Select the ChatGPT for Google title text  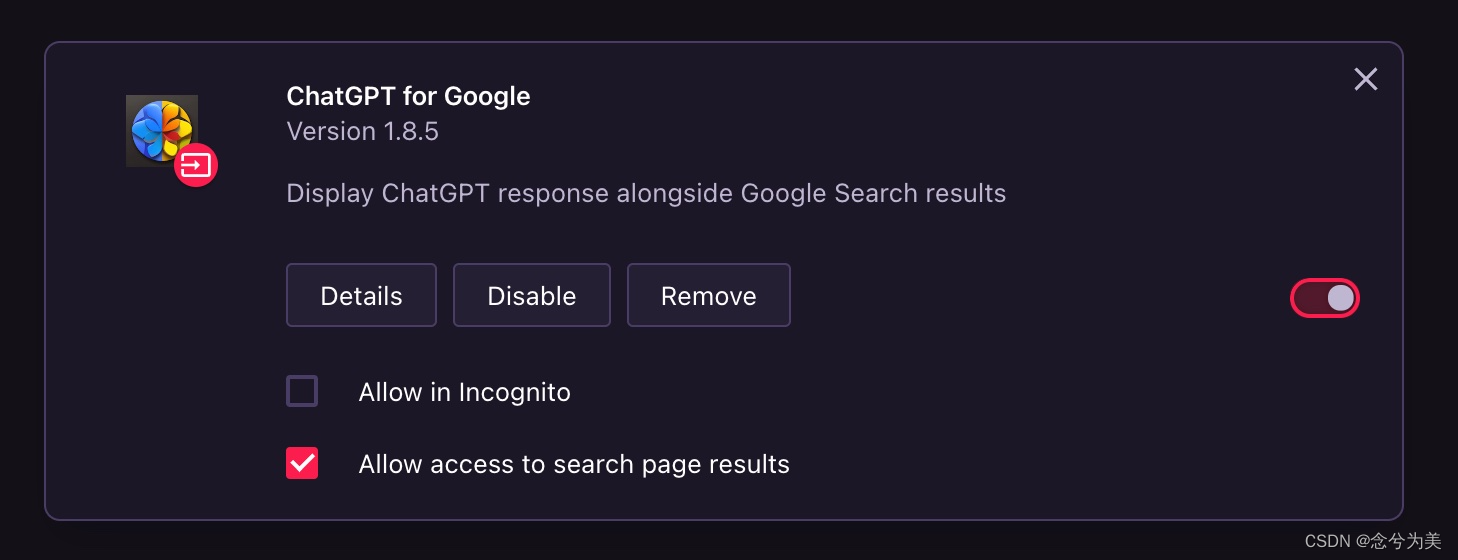point(408,96)
